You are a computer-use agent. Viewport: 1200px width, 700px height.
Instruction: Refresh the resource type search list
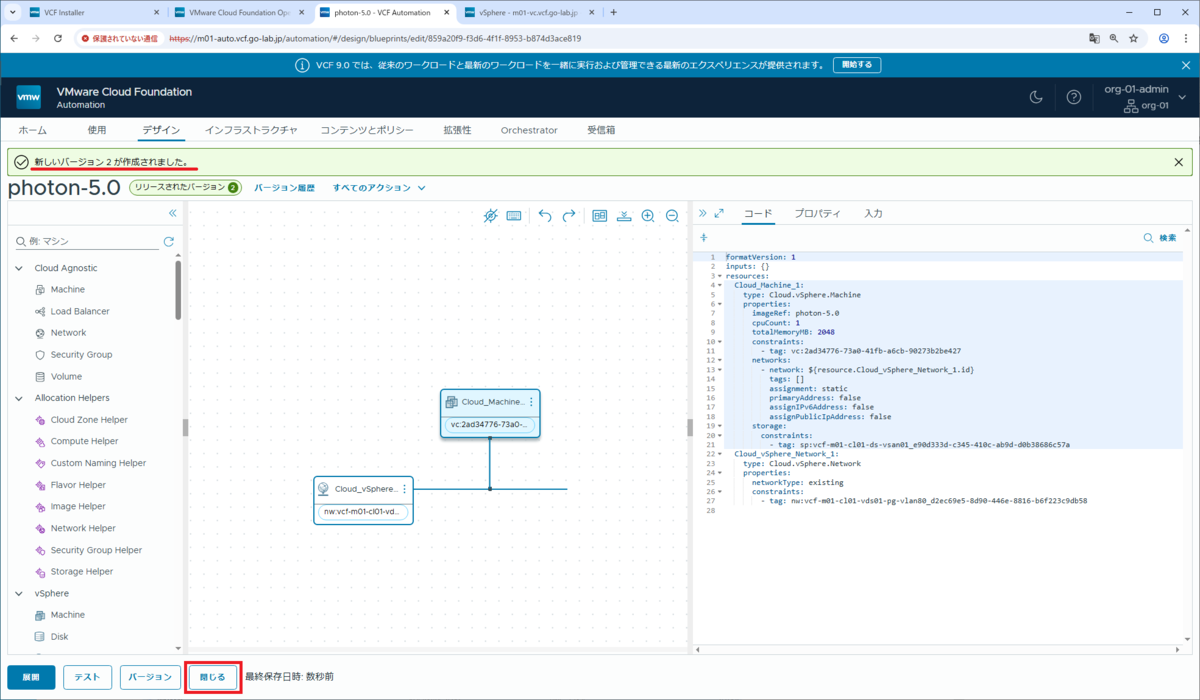169,241
